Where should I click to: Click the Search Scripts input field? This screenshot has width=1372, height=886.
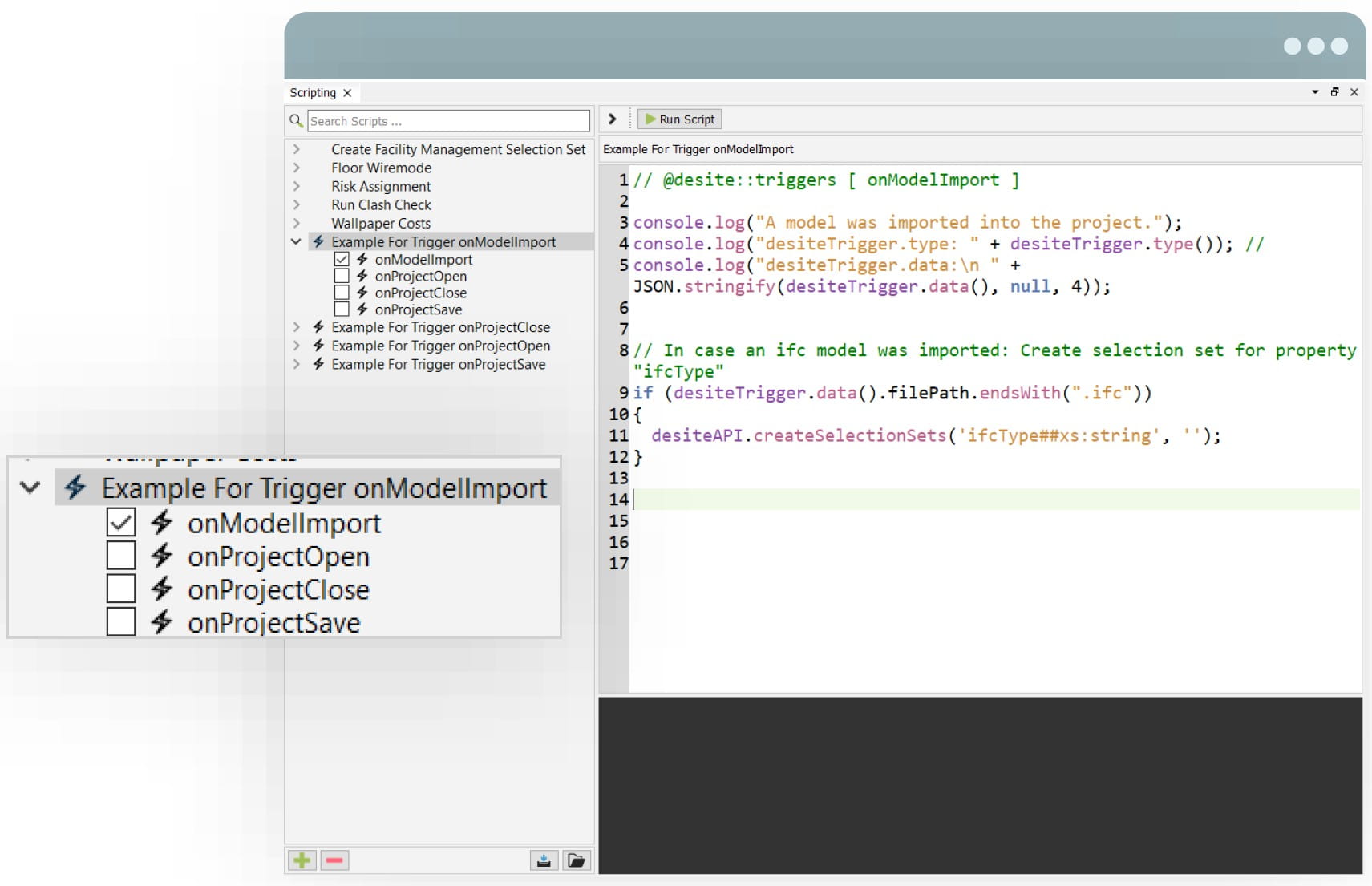click(448, 121)
